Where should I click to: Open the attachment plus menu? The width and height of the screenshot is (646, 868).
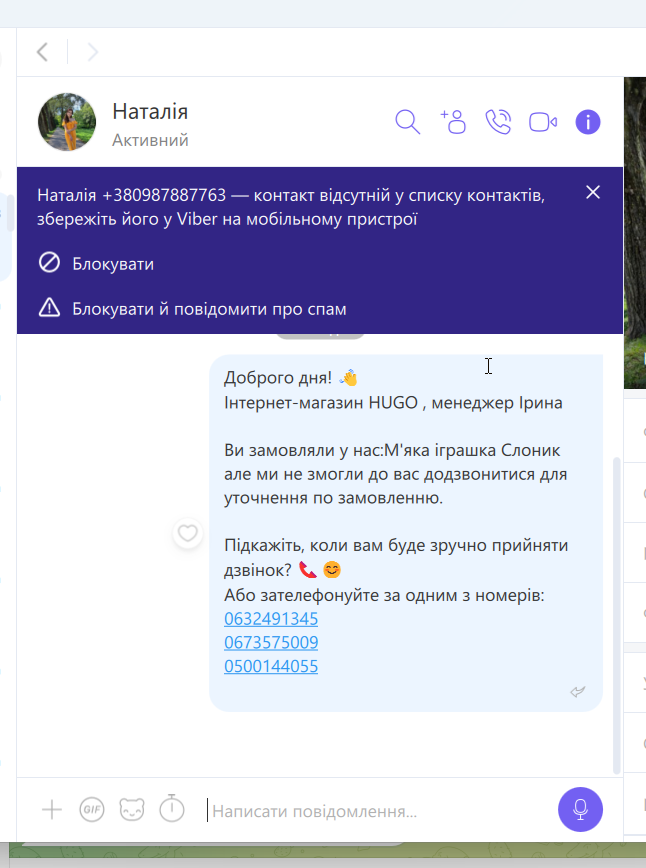[52, 810]
